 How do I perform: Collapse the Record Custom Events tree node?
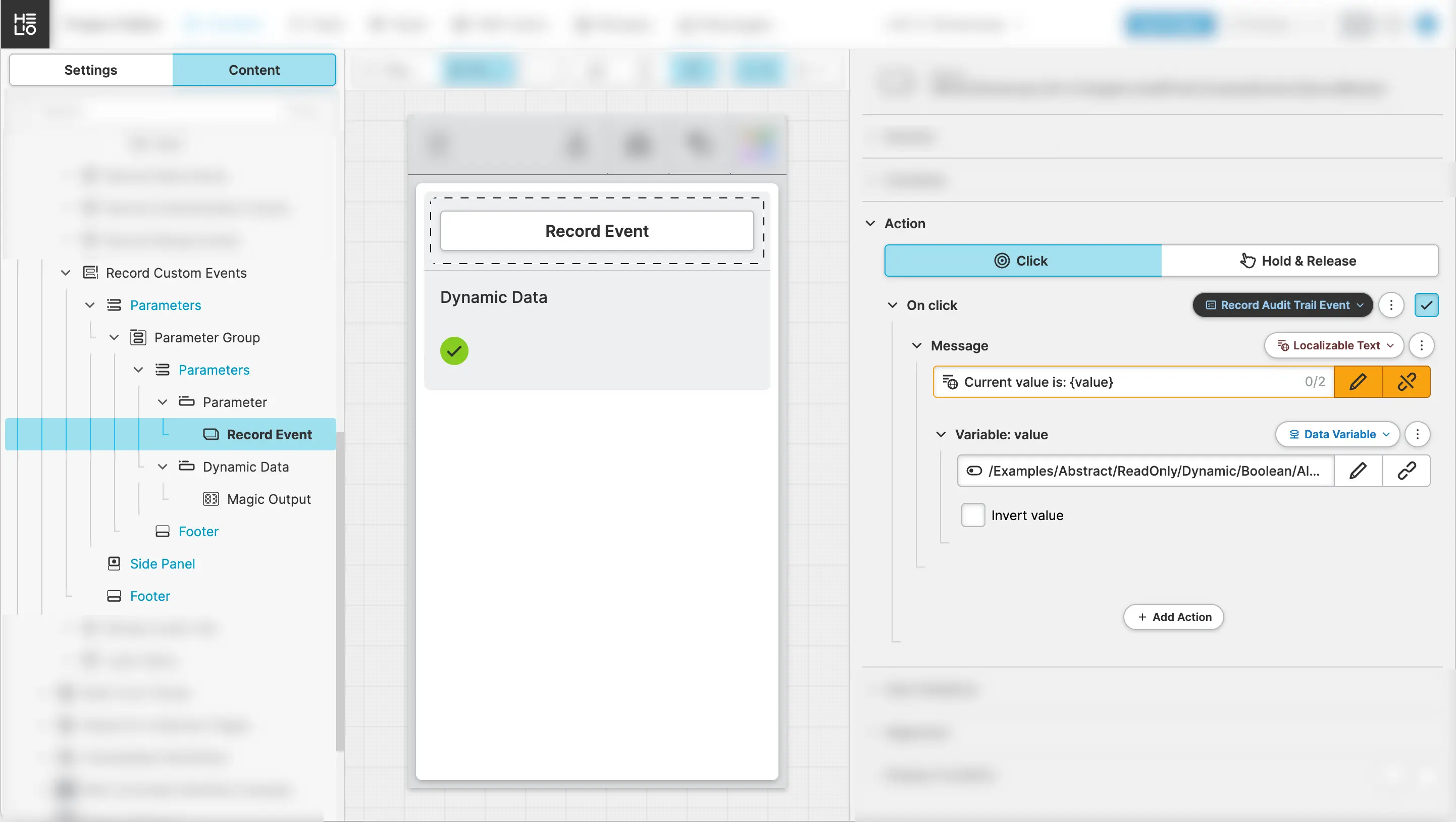point(66,273)
